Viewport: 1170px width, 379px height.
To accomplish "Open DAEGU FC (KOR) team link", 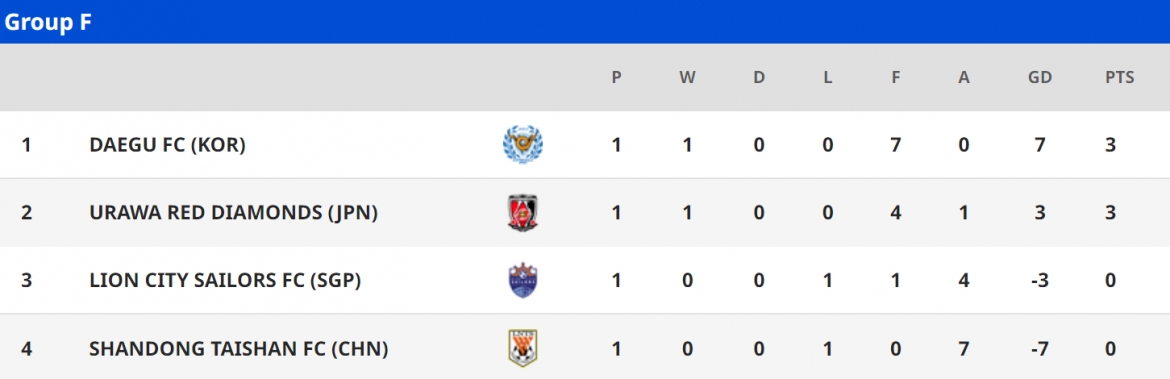I will 167,145.
